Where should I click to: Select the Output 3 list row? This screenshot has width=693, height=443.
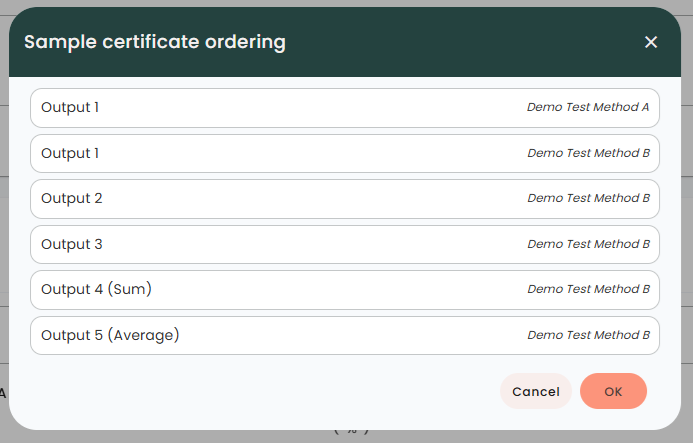click(345, 244)
